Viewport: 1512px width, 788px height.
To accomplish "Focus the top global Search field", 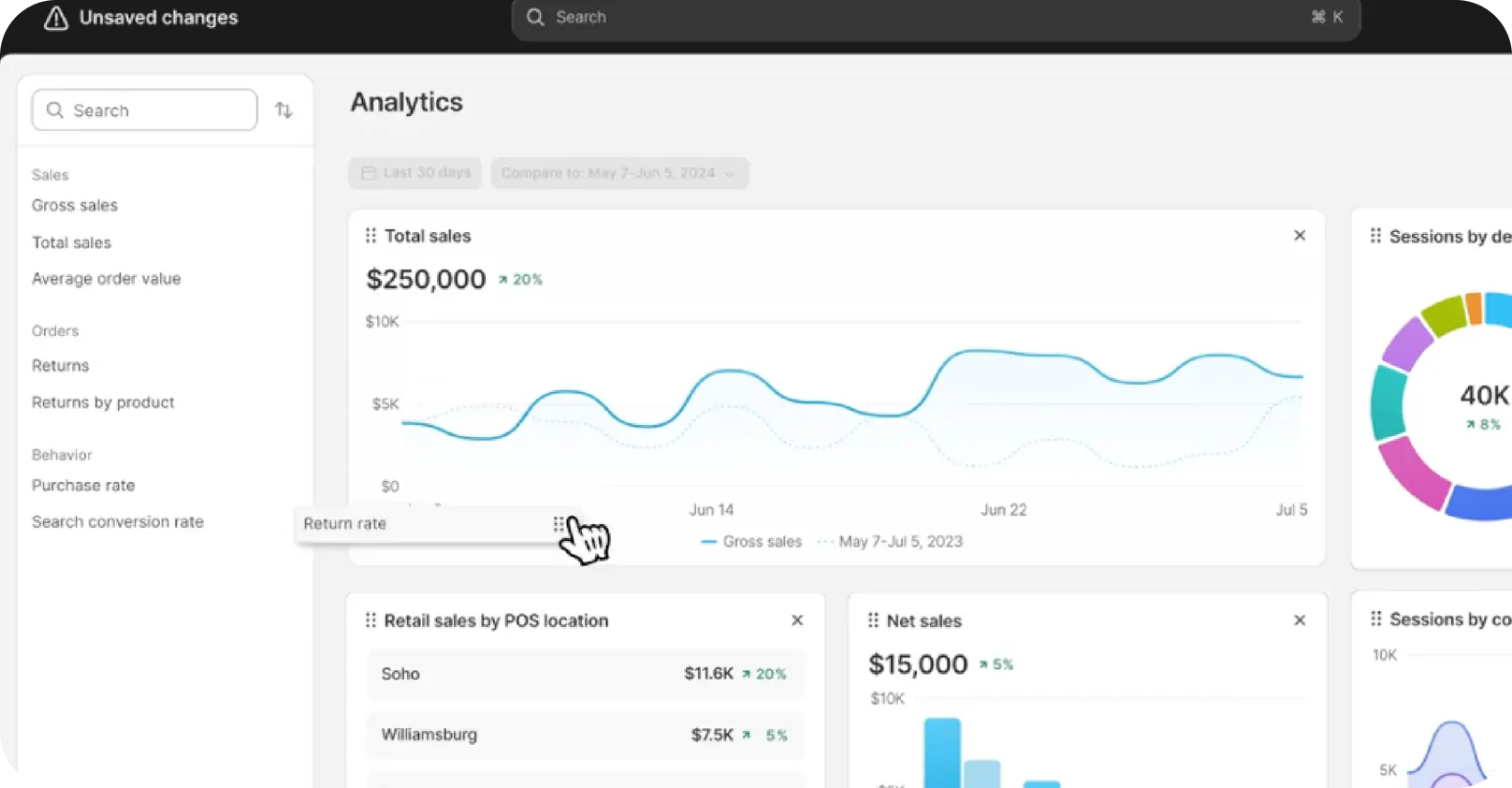I will [x=936, y=18].
